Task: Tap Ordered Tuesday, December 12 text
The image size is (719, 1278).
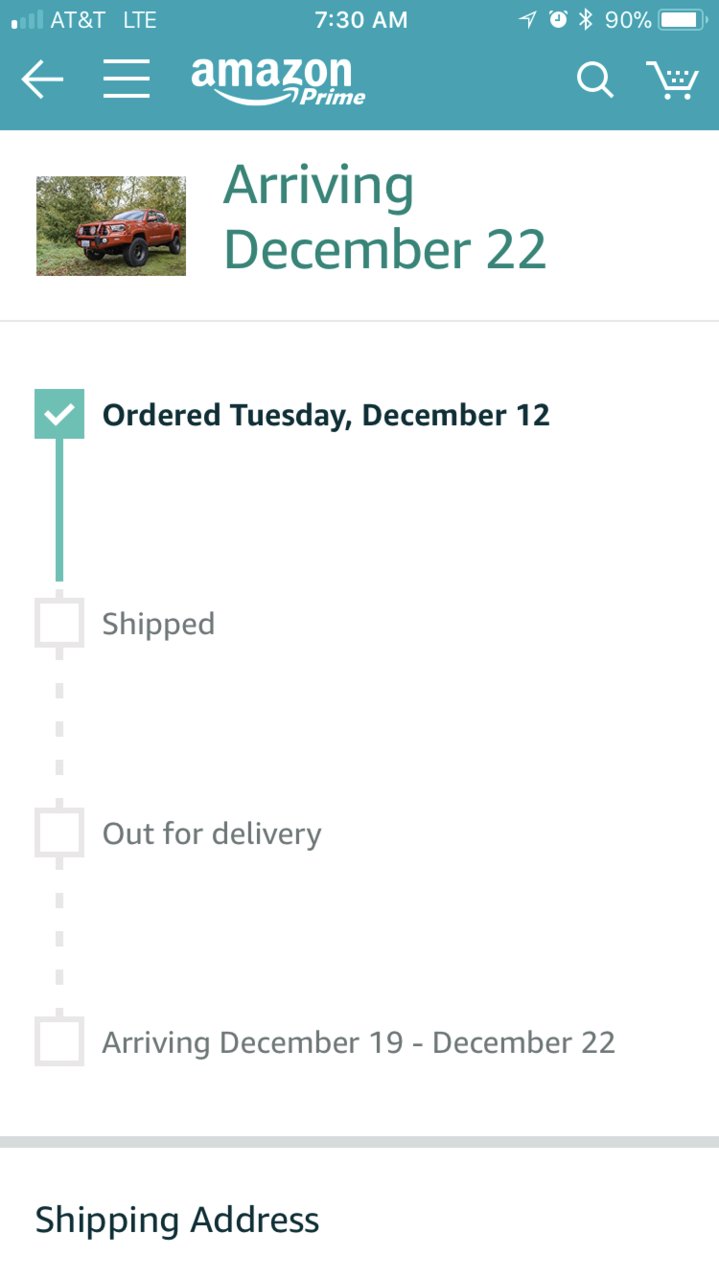Action: [x=326, y=415]
